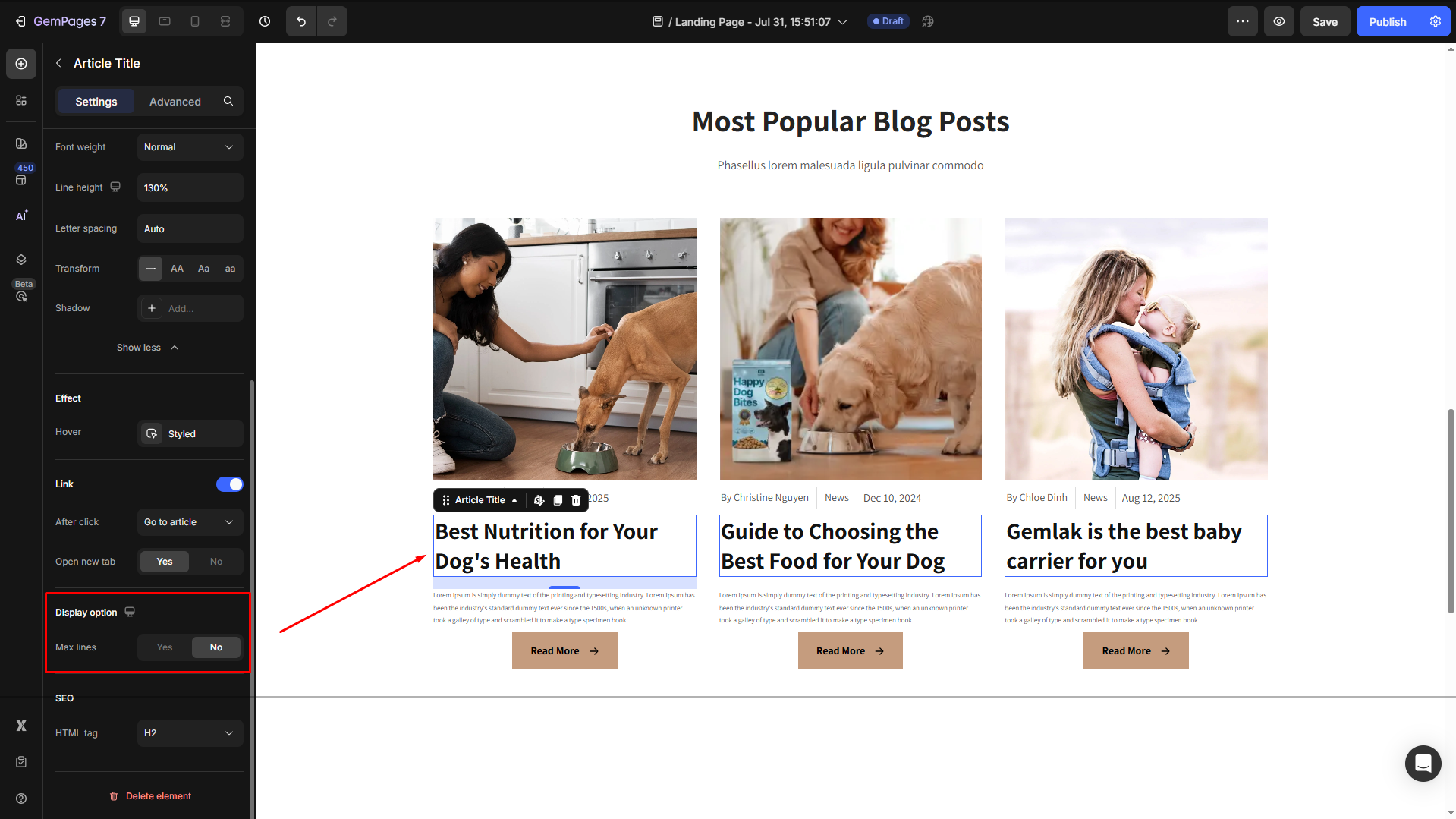Open the HTML tag H2 dropdown
This screenshot has height=819, width=1456.
190,733
